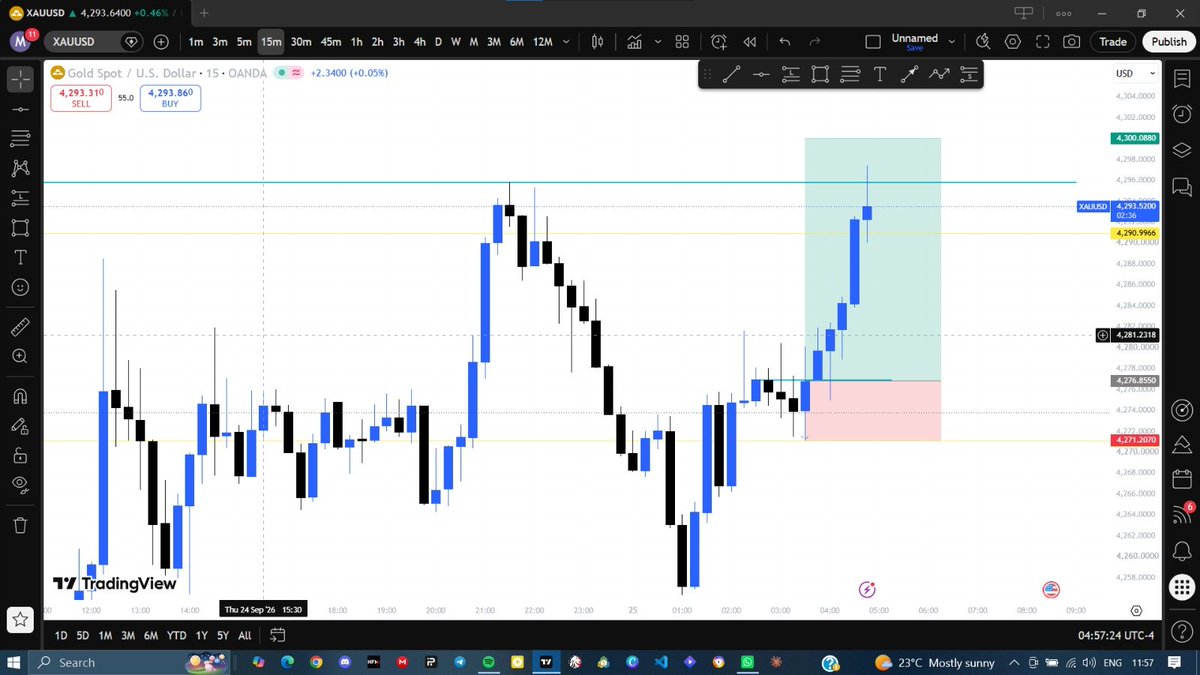Switch to 4h timeframe

coord(419,42)
